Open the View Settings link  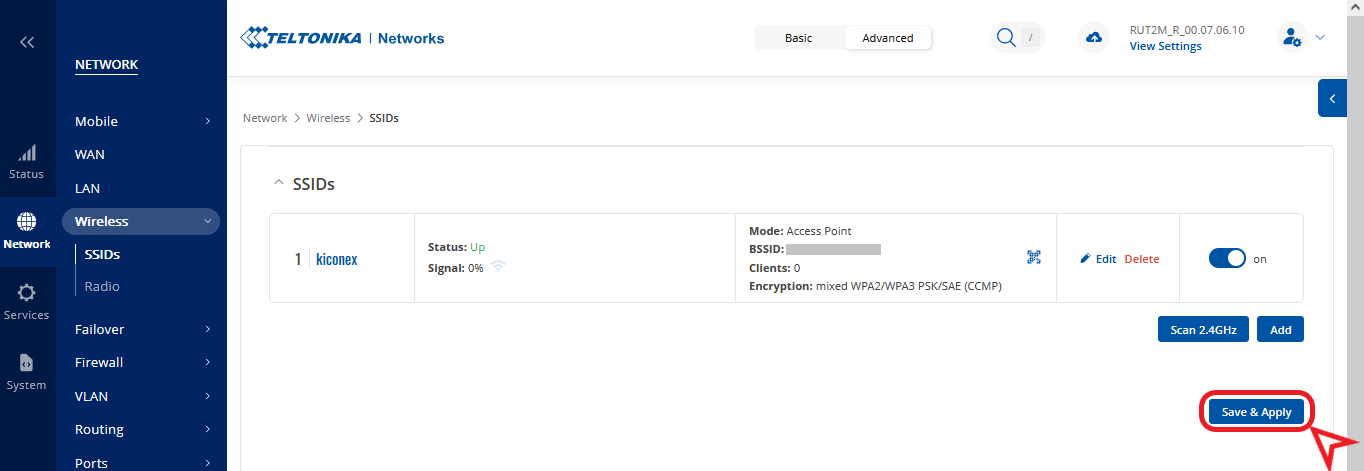tap(1165, 46)
